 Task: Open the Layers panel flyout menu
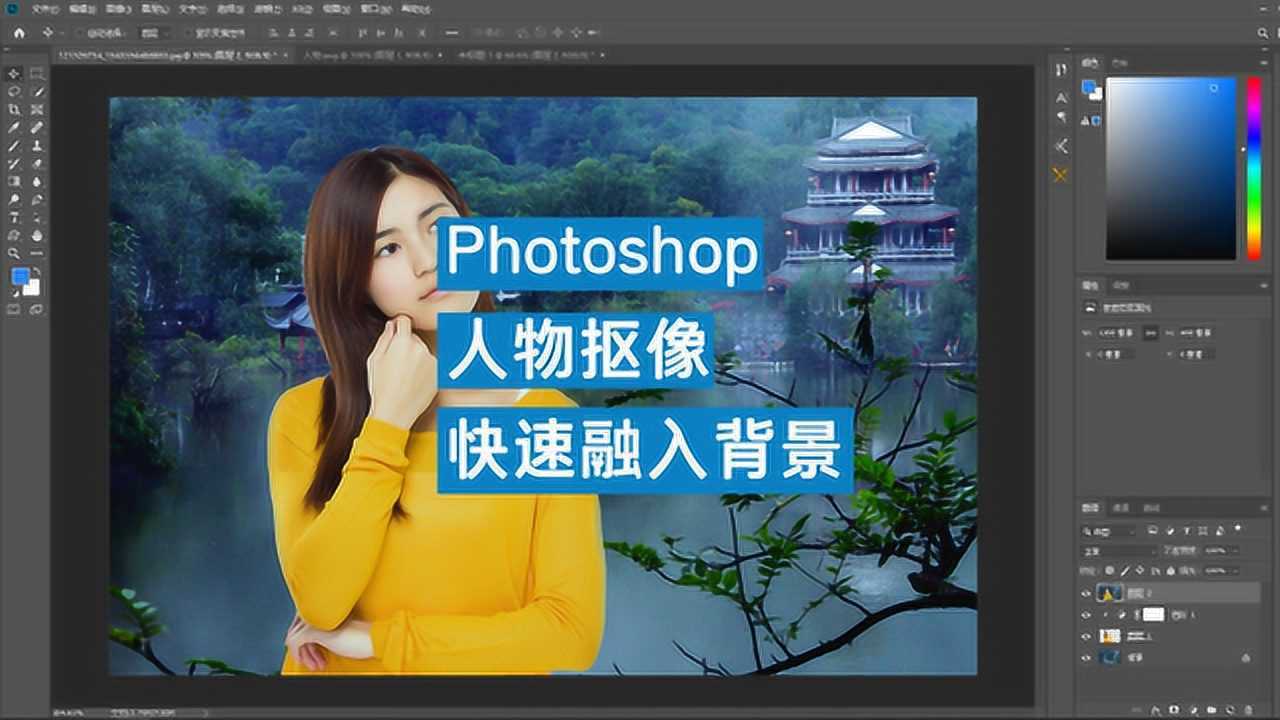click(x=1263, y=508)
